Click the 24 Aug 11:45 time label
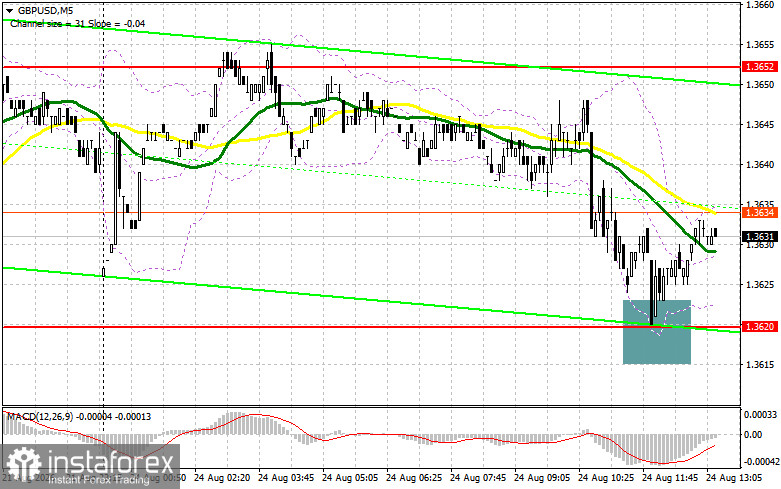Viewport: 781px width, 489px height. point(670,478)
